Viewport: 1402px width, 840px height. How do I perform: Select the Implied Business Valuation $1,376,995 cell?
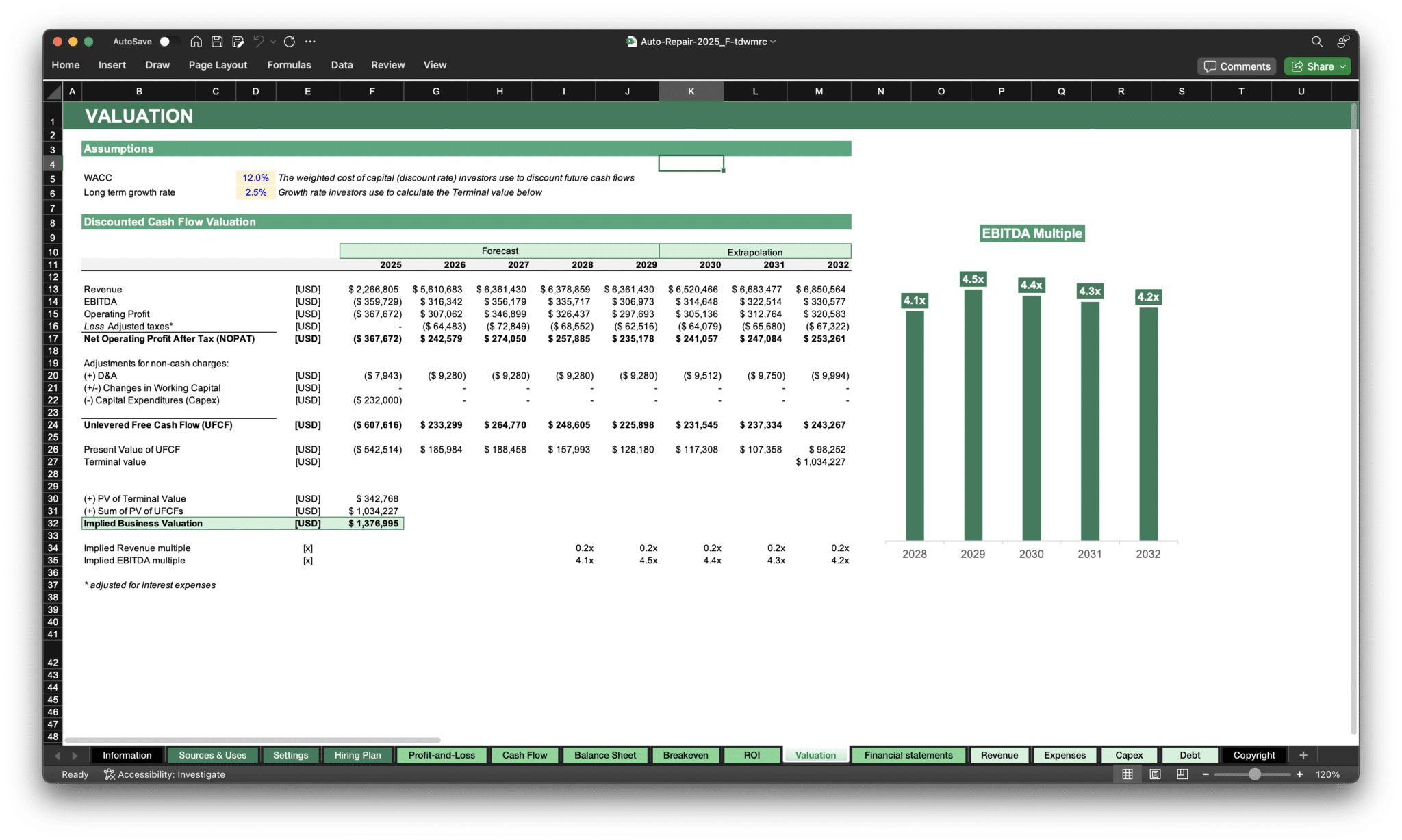tap(372, 524)
